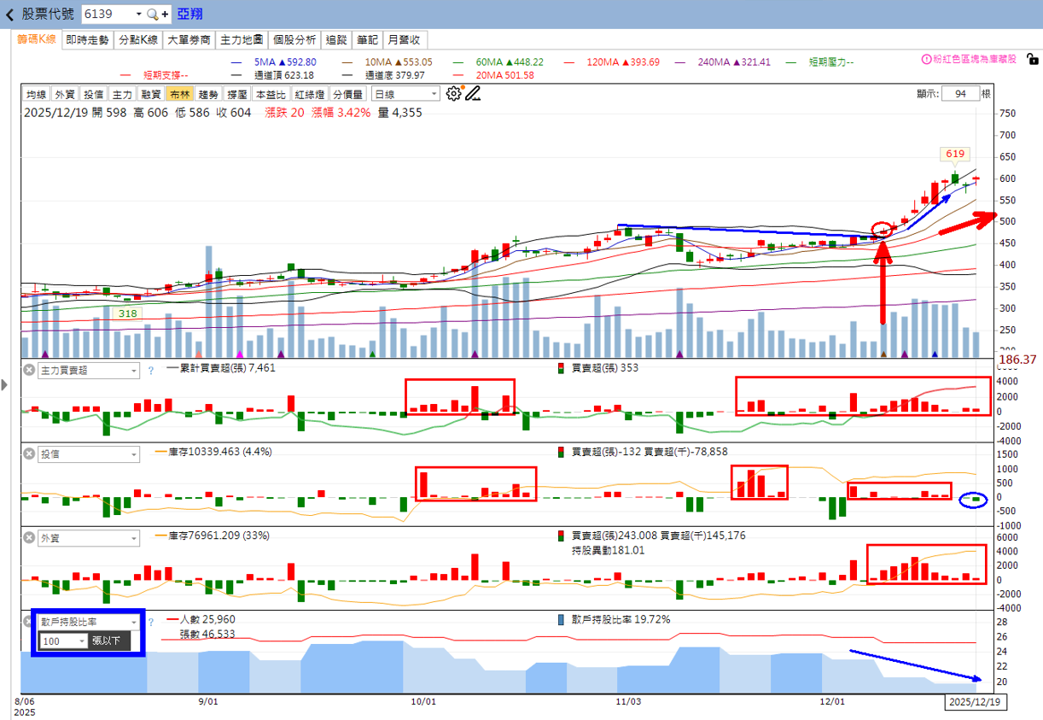Expand the left side panel arrow
The image size is (1043, 720).
4,384
